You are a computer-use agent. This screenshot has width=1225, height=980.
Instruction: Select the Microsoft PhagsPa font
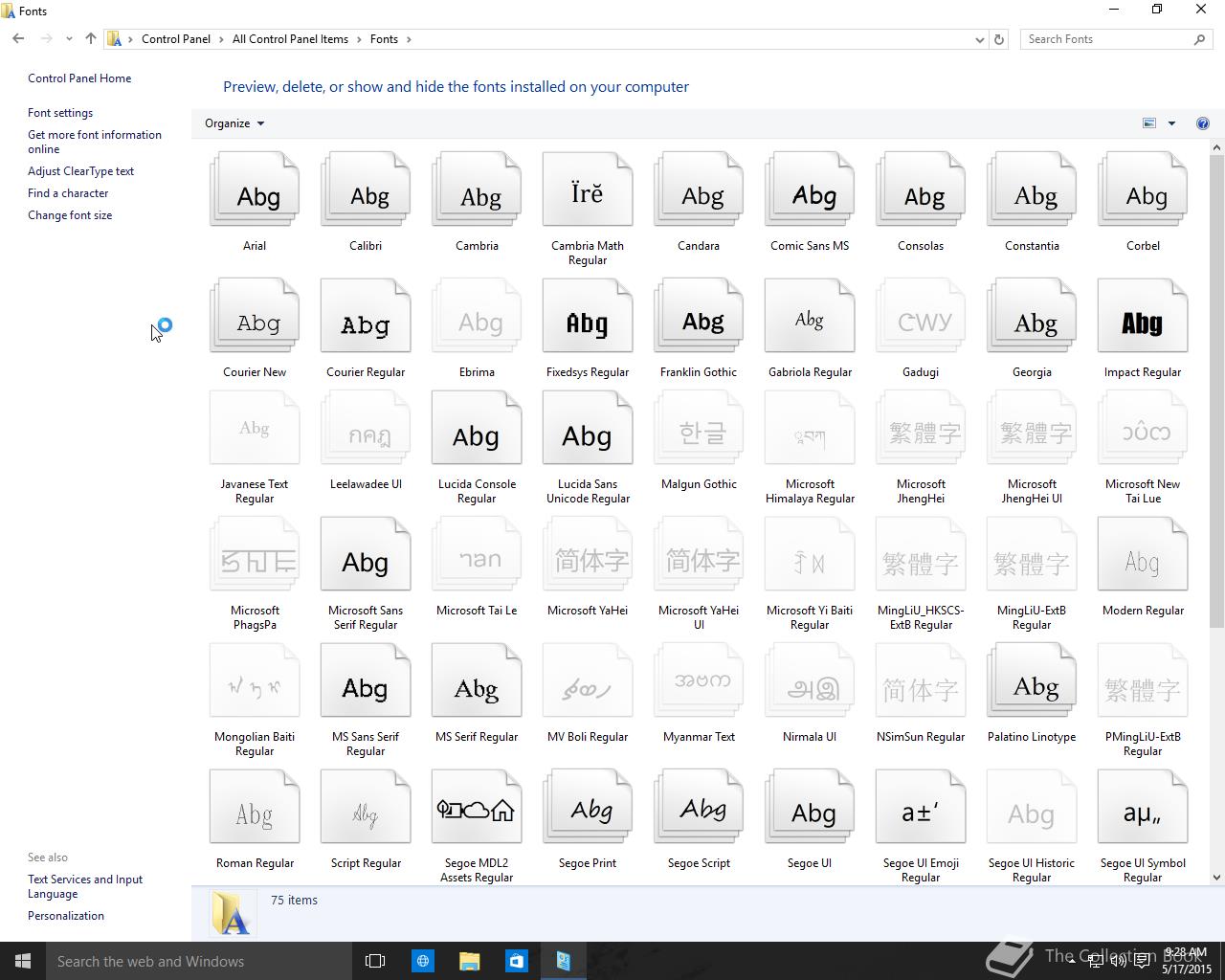[x=255, y=553]
